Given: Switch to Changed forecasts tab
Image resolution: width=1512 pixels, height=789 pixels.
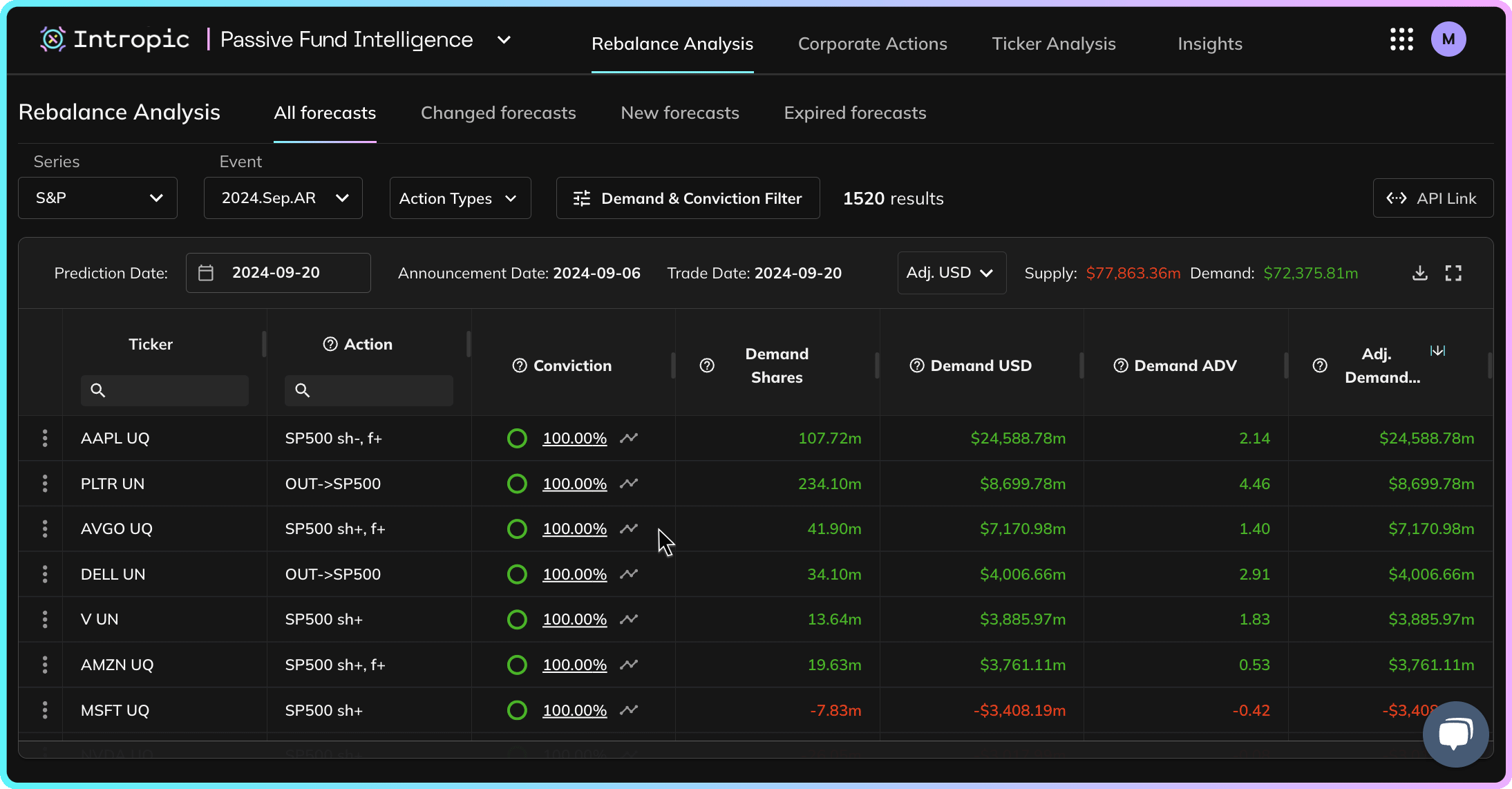Looking at the screenshot, I should click(498, 113).
